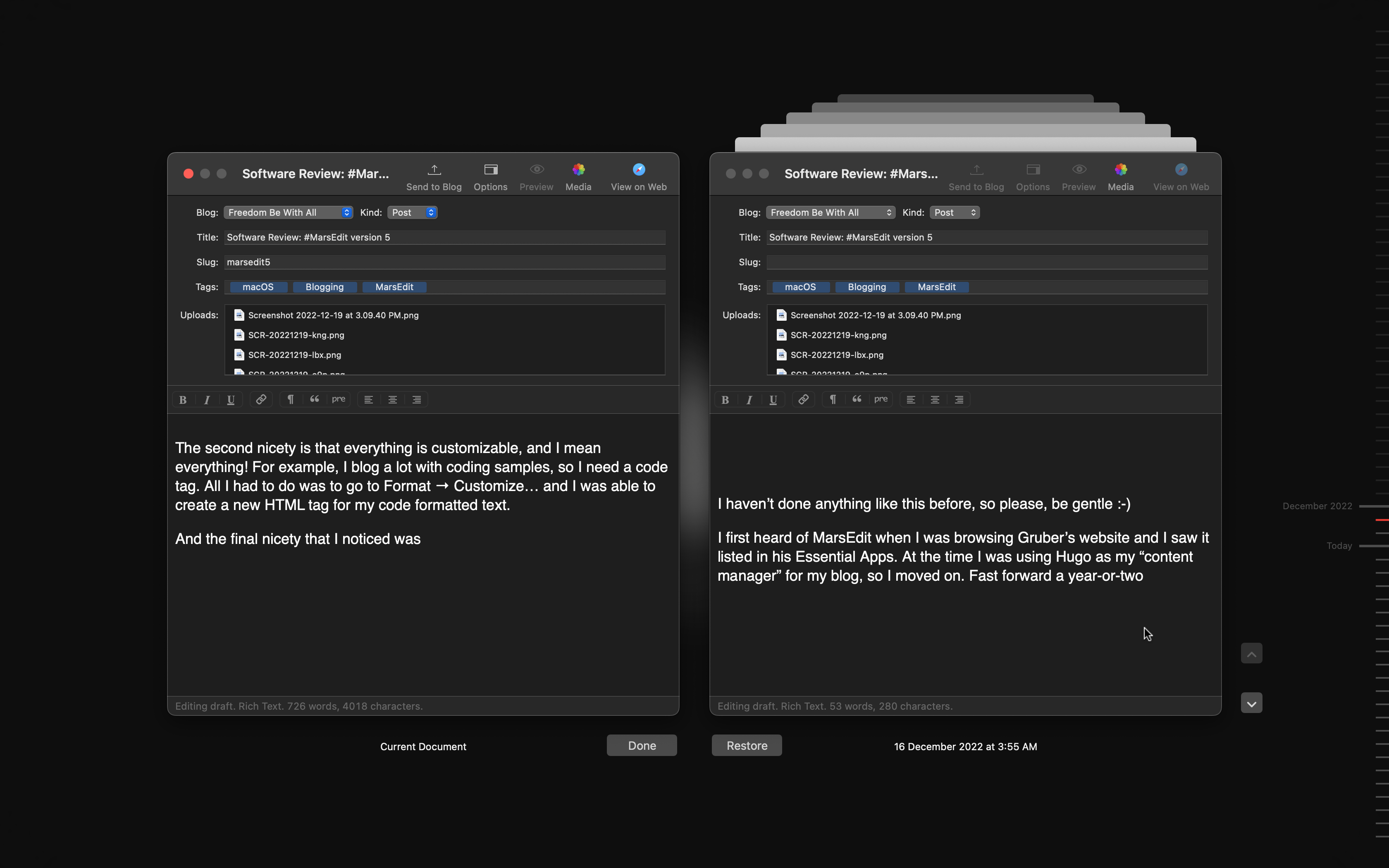The image size is (1389, 868).
Task: Align text left in current document
Action: [368, 400]
